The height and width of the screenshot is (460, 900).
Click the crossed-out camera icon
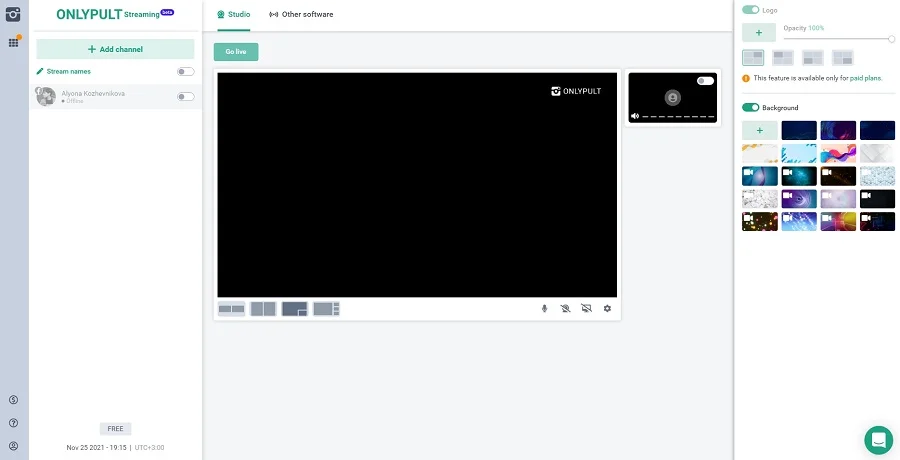pyautogui.click(x=565, y=309)
